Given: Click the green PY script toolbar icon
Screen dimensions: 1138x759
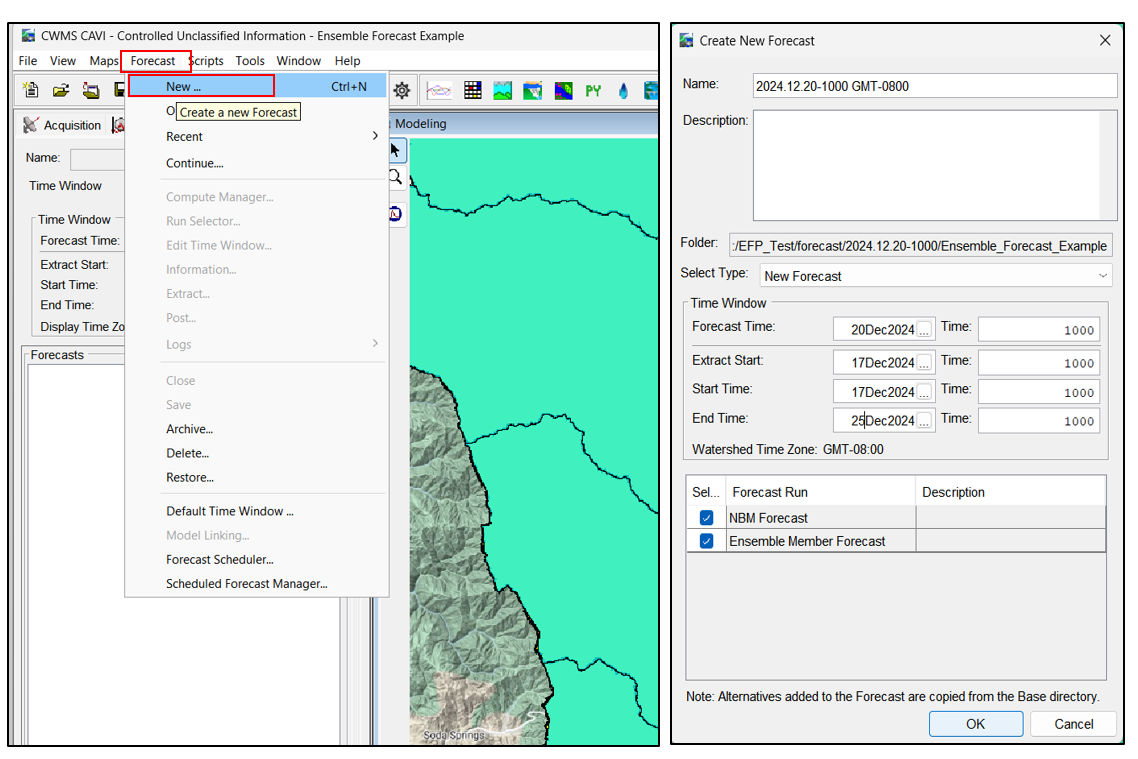Looking at the screenshot, I should [x=593, y=91].
